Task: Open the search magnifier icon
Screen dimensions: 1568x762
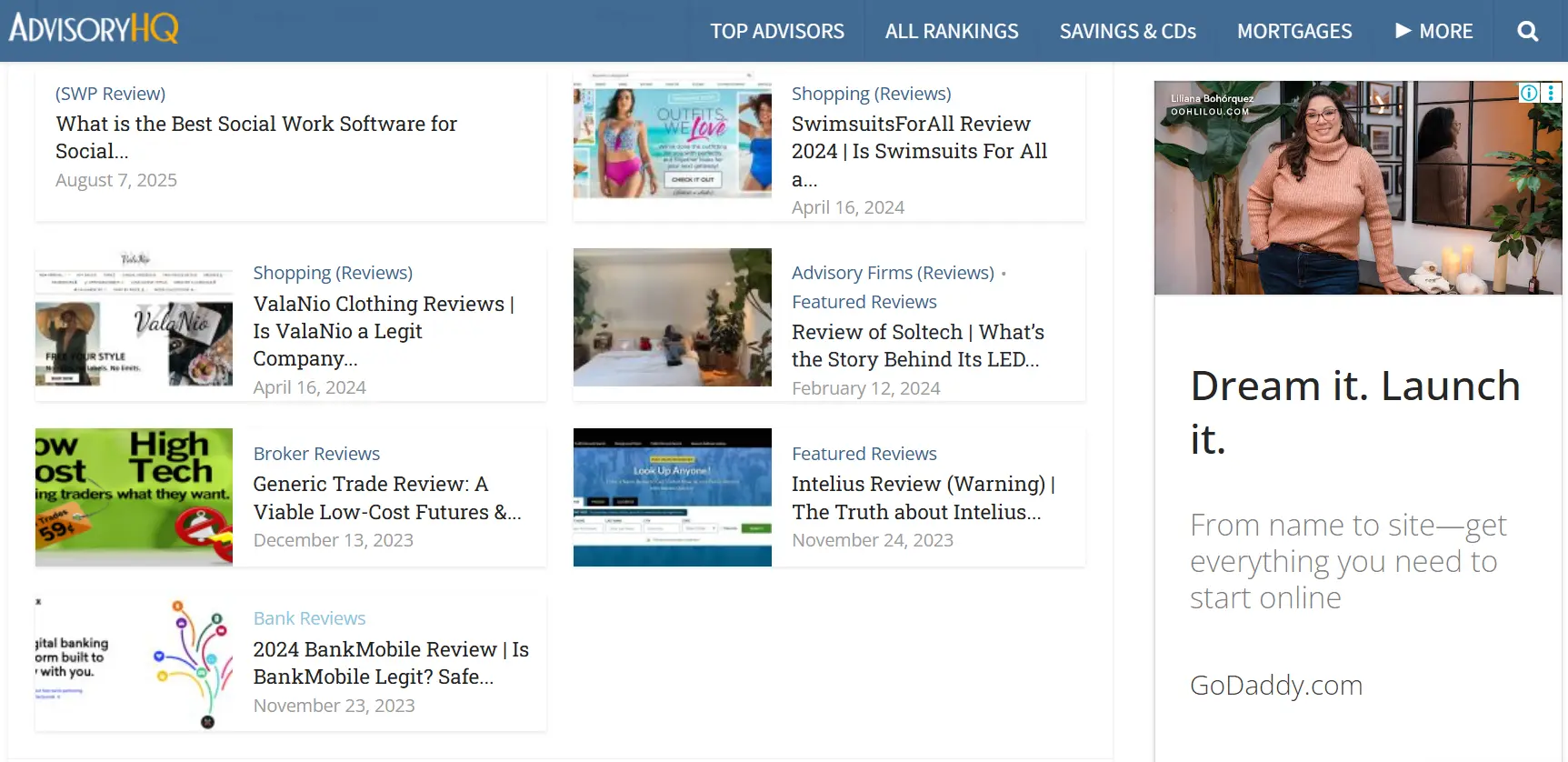Action: click(x=1528, y=31)
